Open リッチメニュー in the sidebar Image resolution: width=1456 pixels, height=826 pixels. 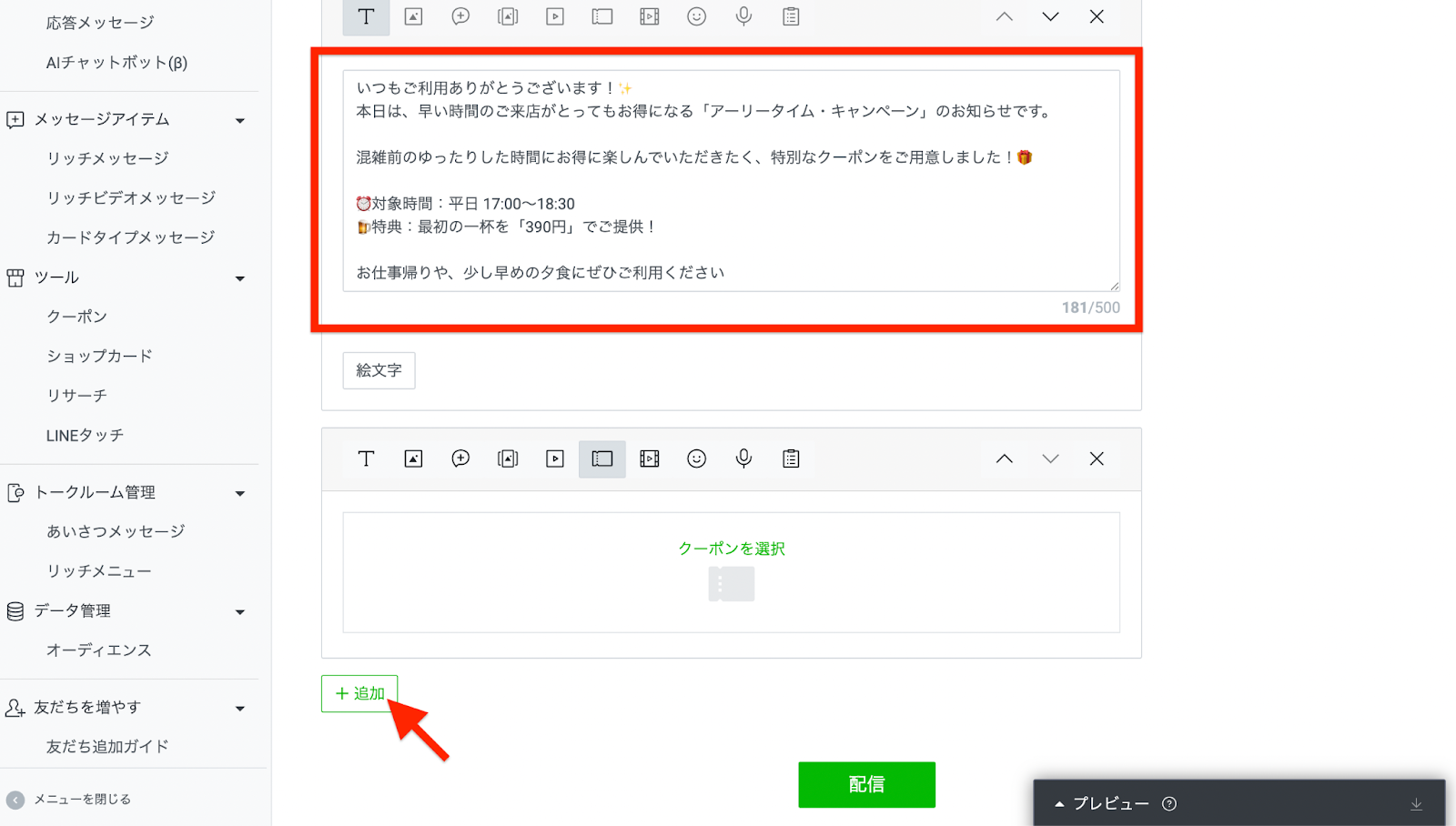pos(99,571)
